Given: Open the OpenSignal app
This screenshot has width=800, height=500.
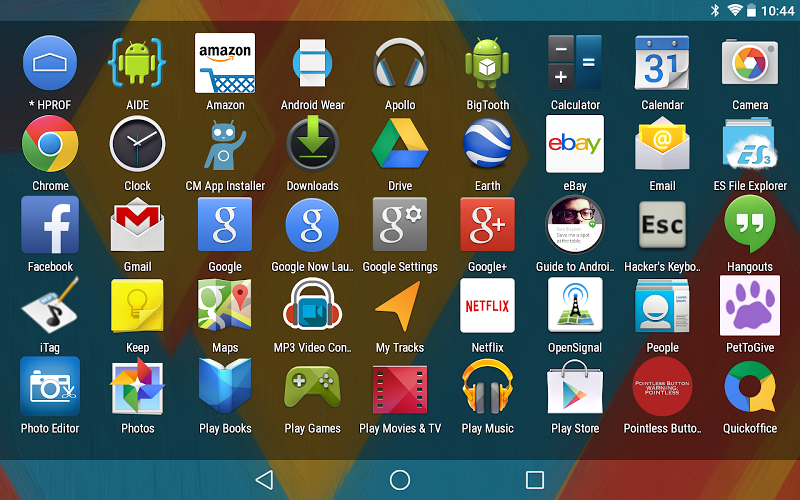Looking at the screenshot, I should (575, 305).
